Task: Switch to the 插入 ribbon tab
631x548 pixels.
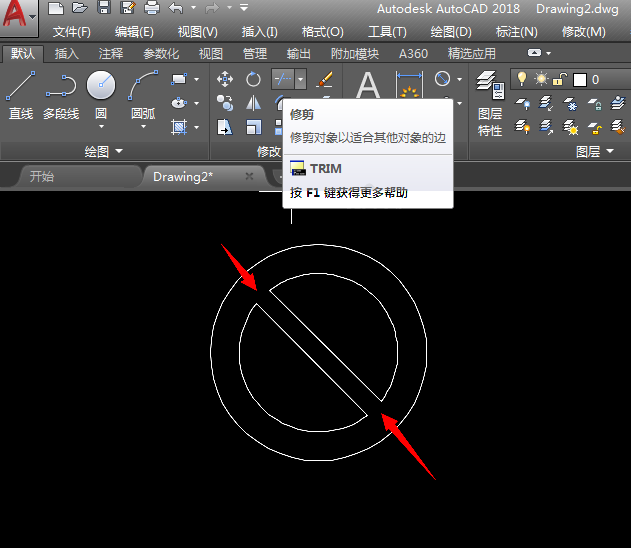Action: tap(67, 54)
